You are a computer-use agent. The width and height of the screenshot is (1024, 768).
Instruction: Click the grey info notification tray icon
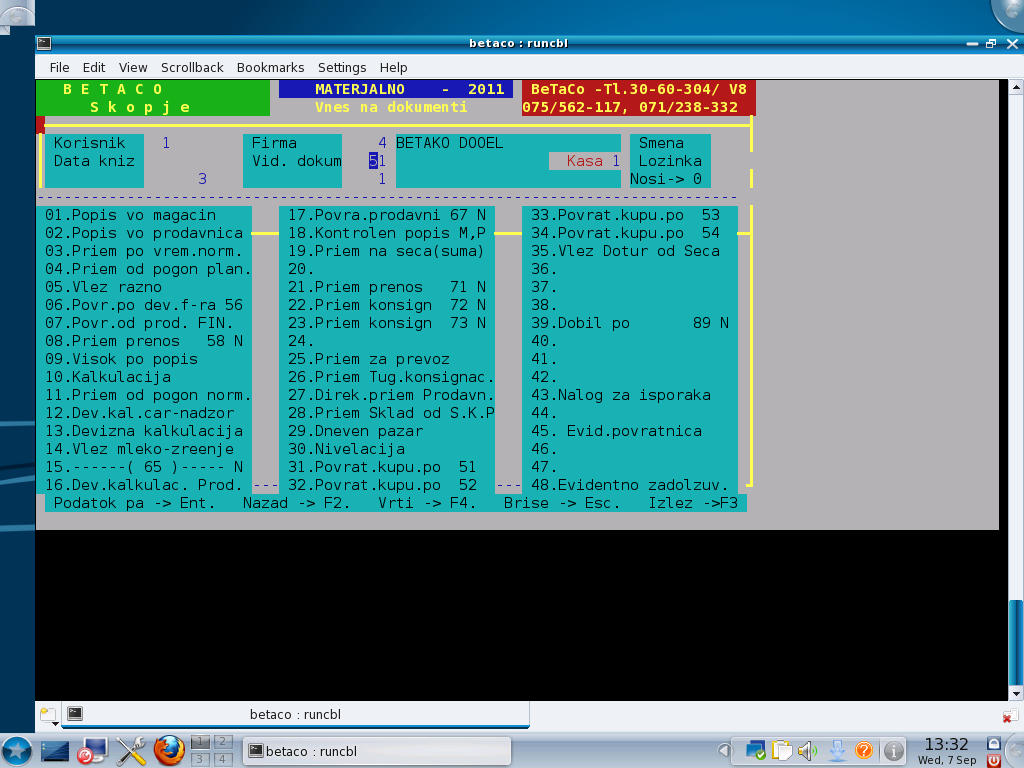coord(893,750)
